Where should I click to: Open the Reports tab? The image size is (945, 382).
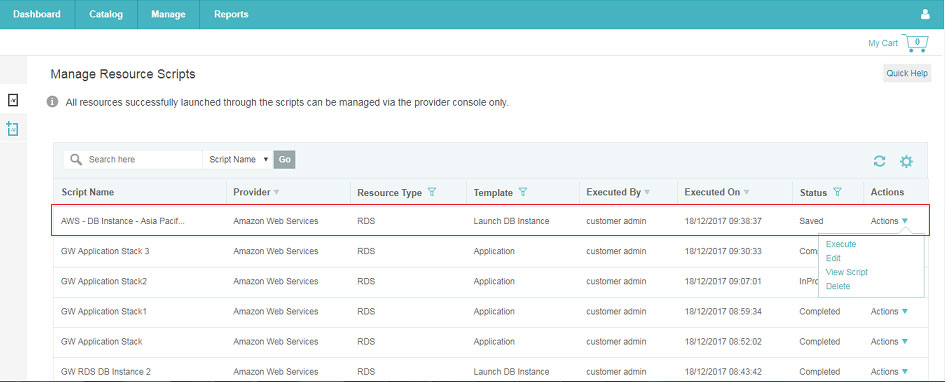point(231,14)
